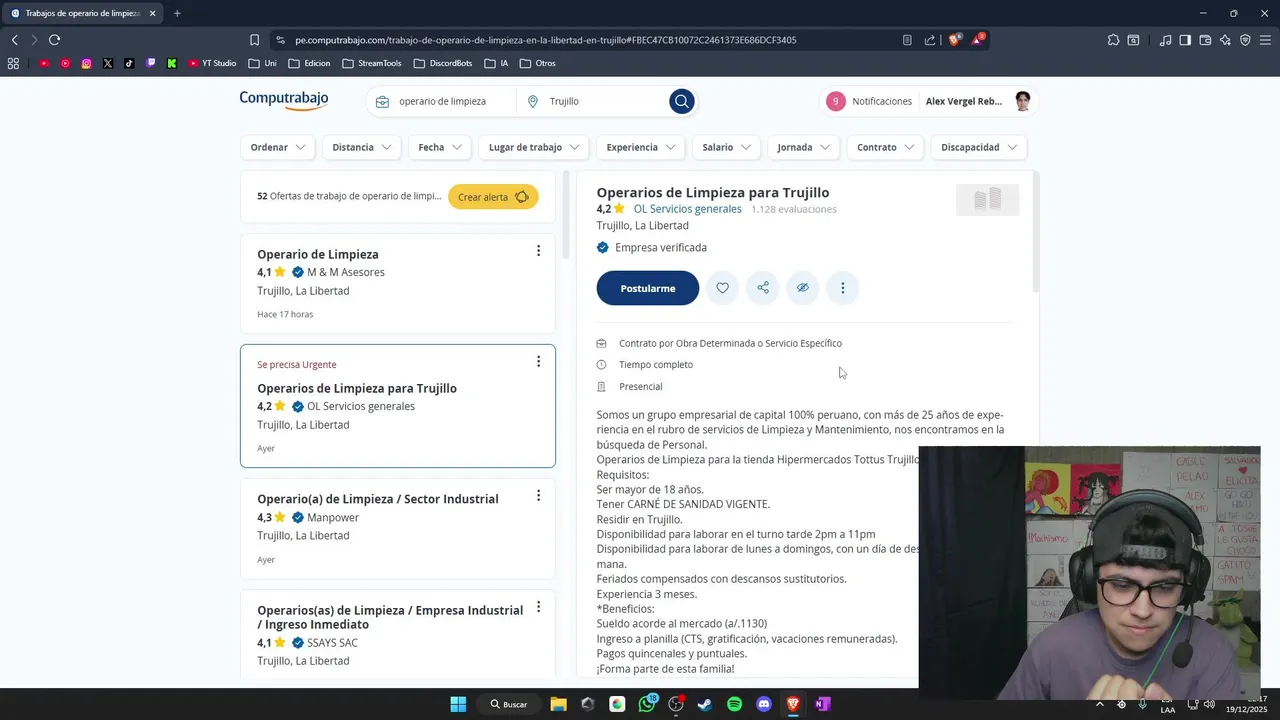Click the blue search magnifier button
This screenshot has width=1280, height=720.
pos(682,101)
